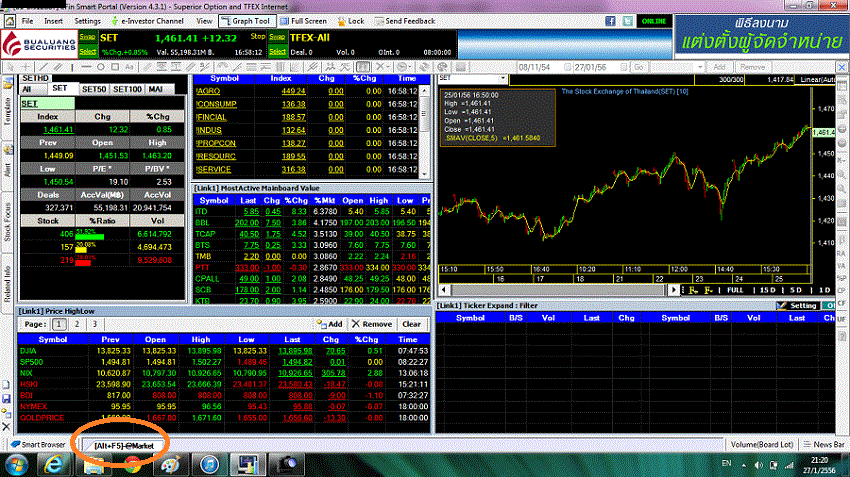
Task: Select the vertical line drawing tool
Action: pos(72,67)
